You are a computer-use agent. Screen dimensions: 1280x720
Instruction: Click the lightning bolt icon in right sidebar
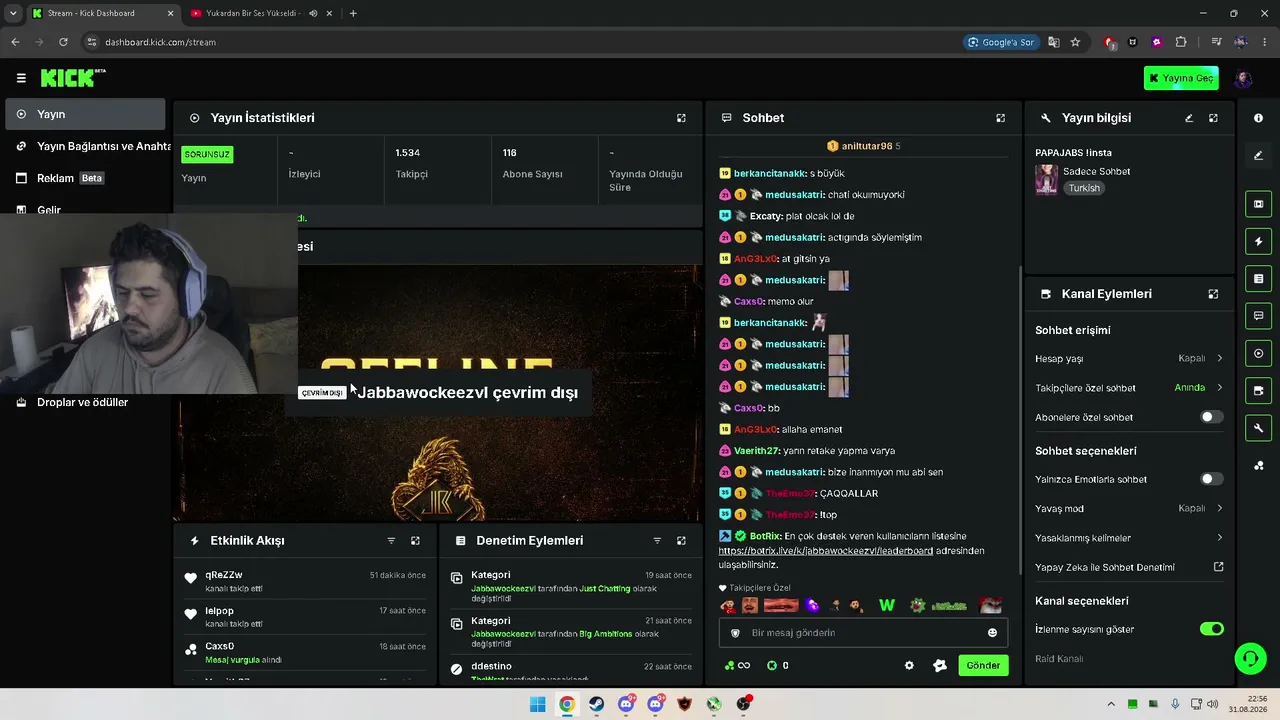coord(1258,241)
